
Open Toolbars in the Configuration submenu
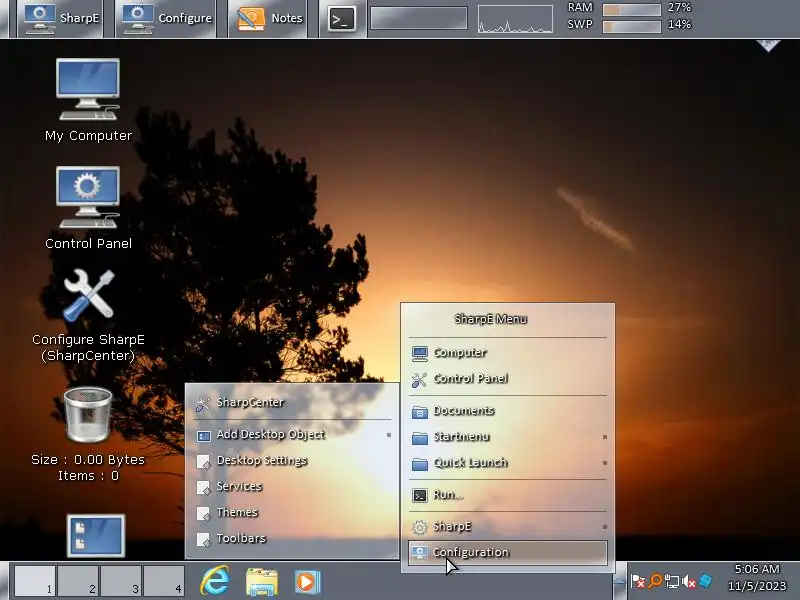[292, 539]
